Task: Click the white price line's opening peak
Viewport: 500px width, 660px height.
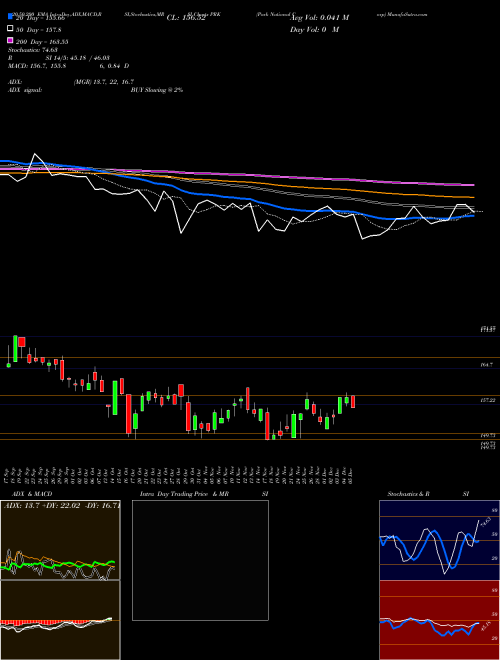Action: click(x=35, y=154)
